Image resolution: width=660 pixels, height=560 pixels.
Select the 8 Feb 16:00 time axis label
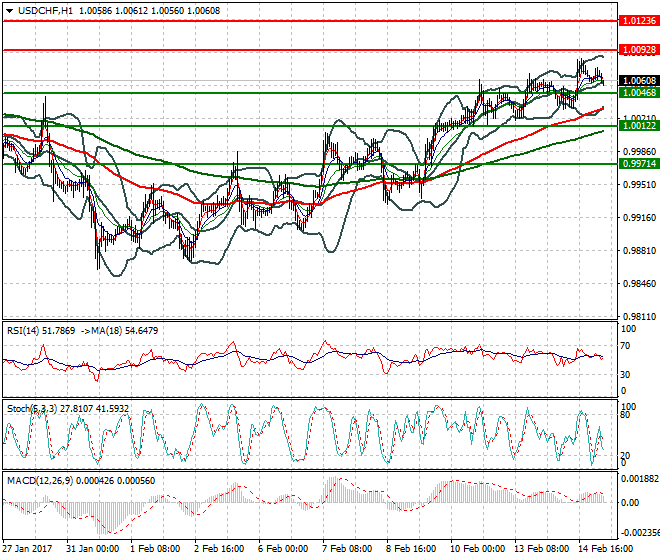[x=411, y=549]
